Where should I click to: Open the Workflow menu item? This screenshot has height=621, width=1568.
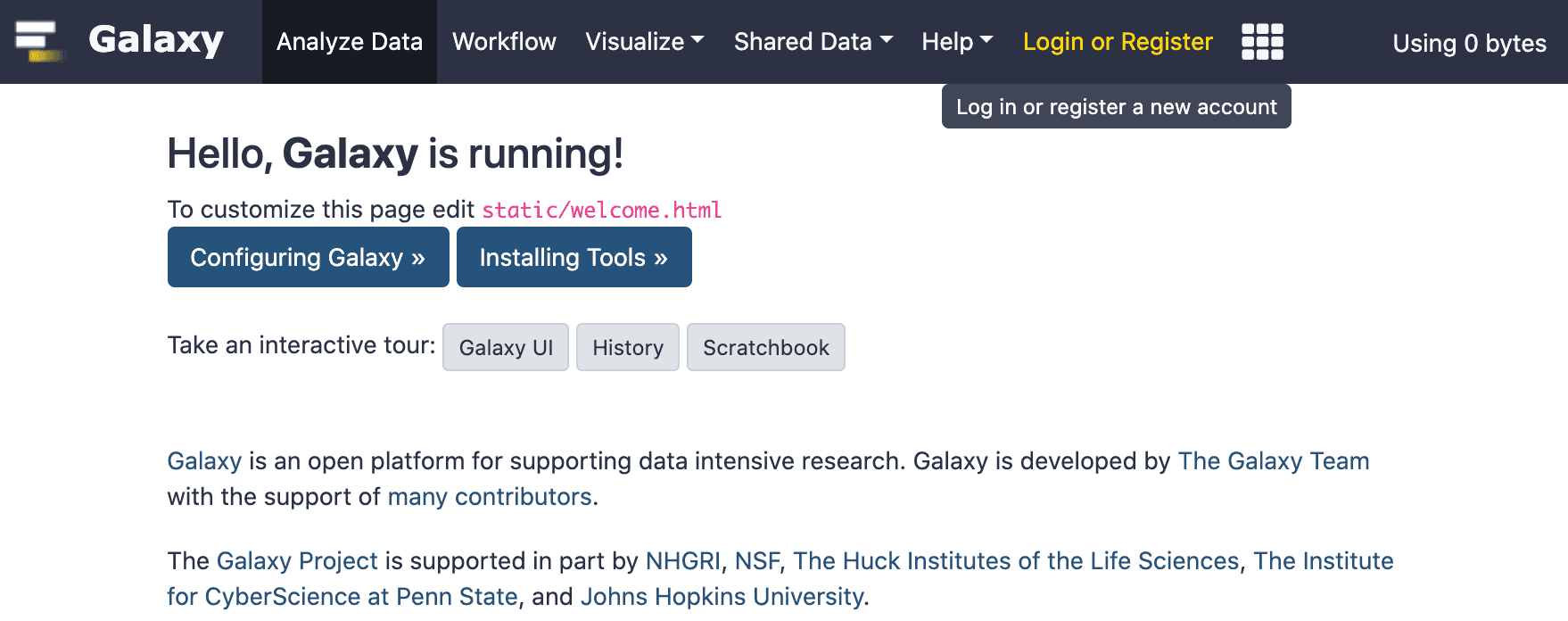point(504,42)
